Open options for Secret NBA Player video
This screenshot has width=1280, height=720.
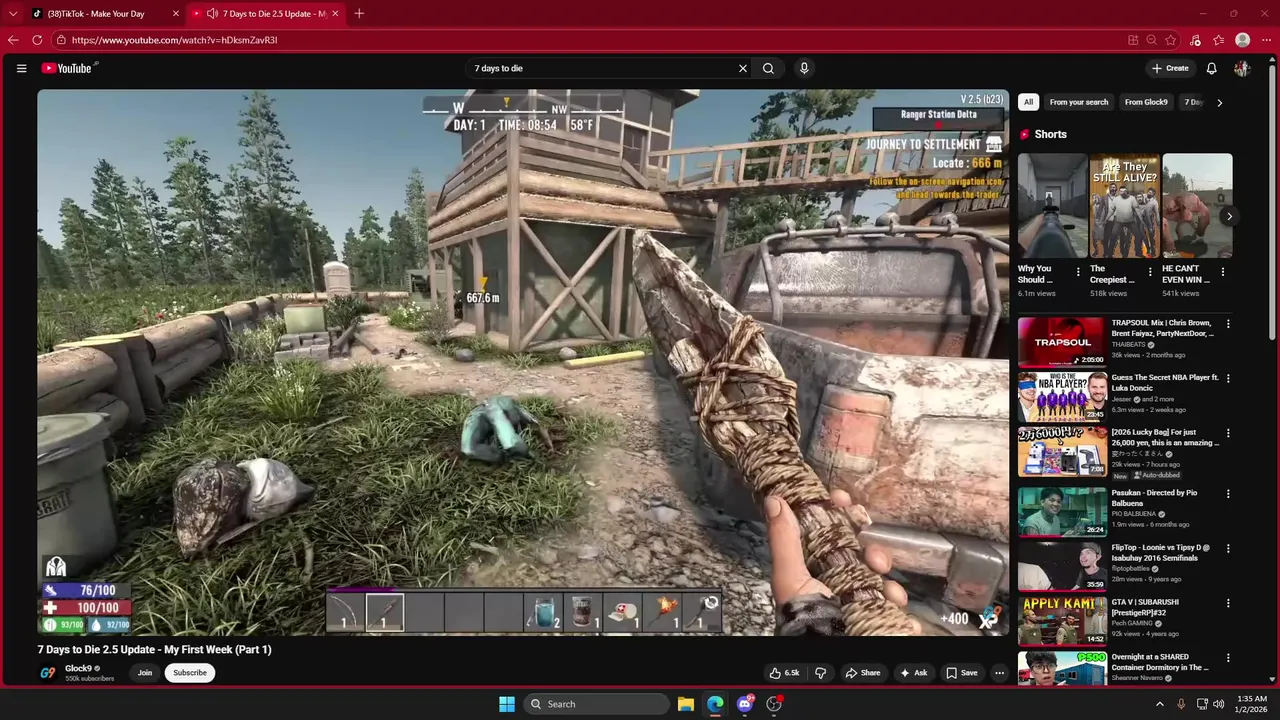(x=1228, y=379)
